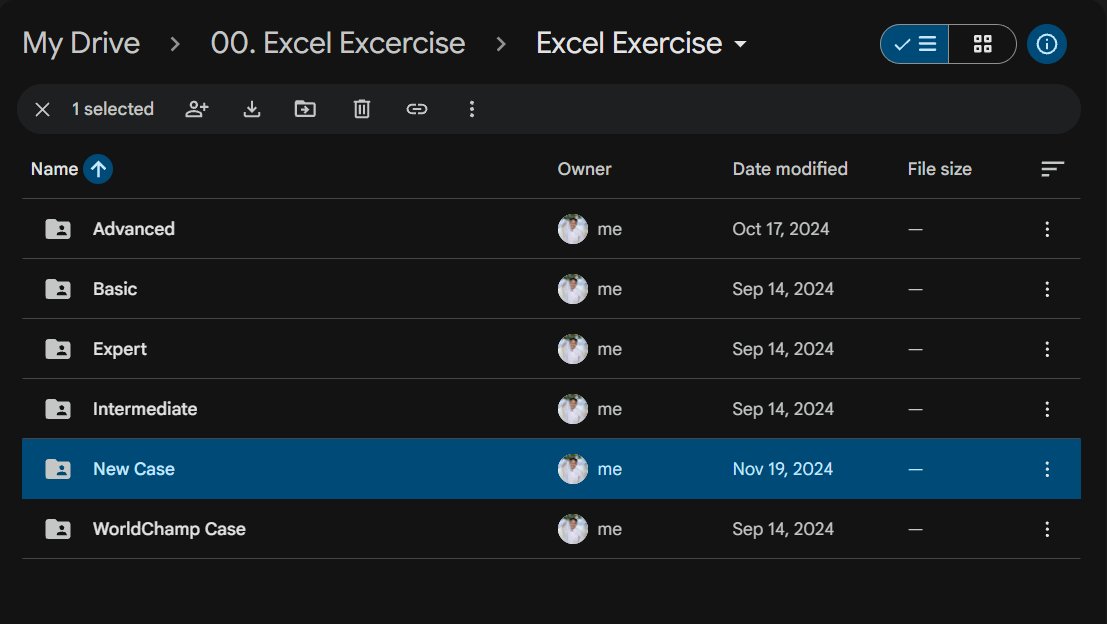Open more options for Intermediate folder

(x=1047, y=409)
